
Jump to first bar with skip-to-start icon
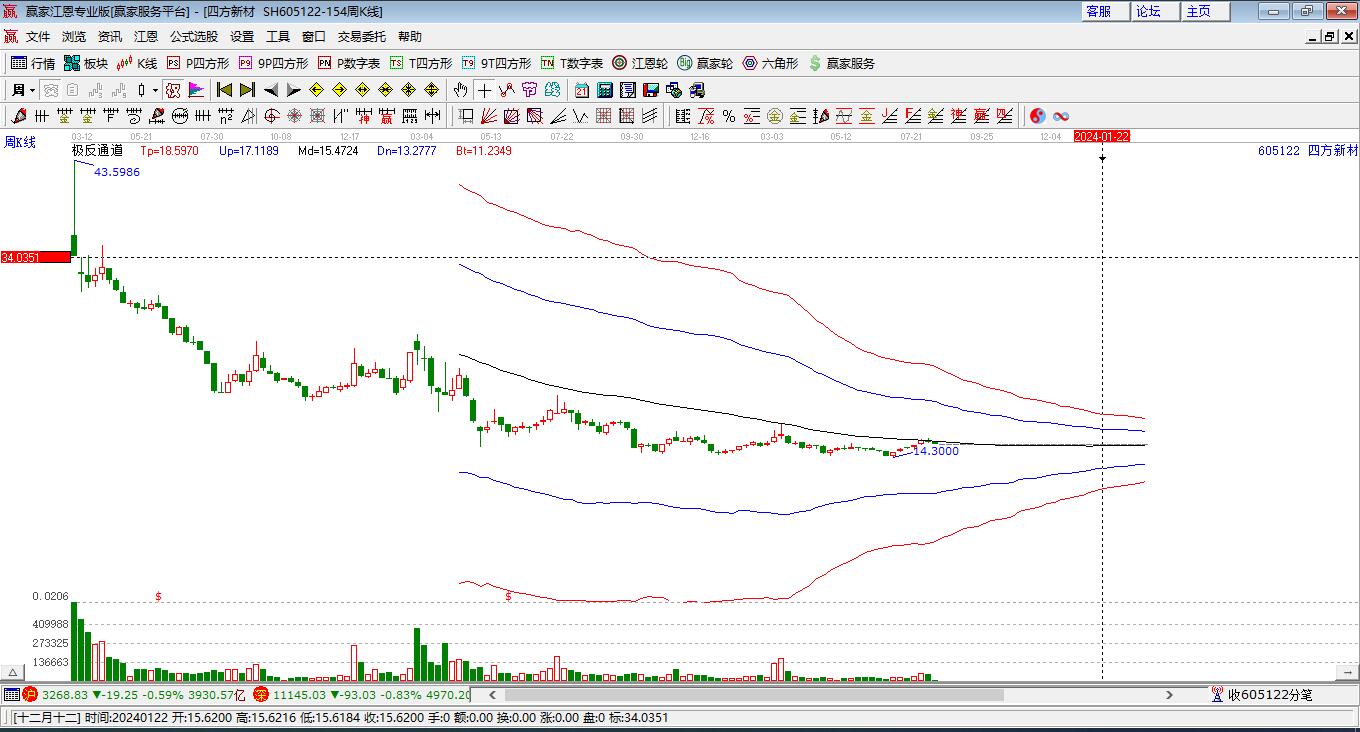224,90
